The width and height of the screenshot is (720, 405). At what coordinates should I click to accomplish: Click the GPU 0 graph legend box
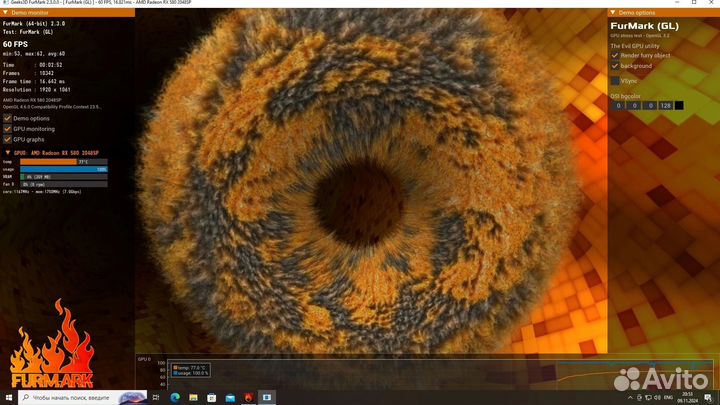[191, 370]
